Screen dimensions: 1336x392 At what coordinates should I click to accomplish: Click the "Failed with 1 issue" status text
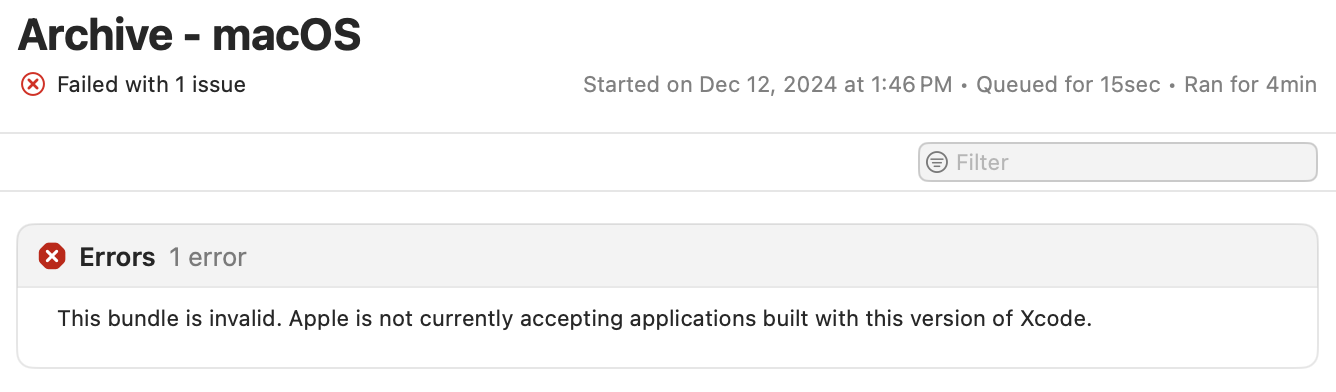point(151,85)
